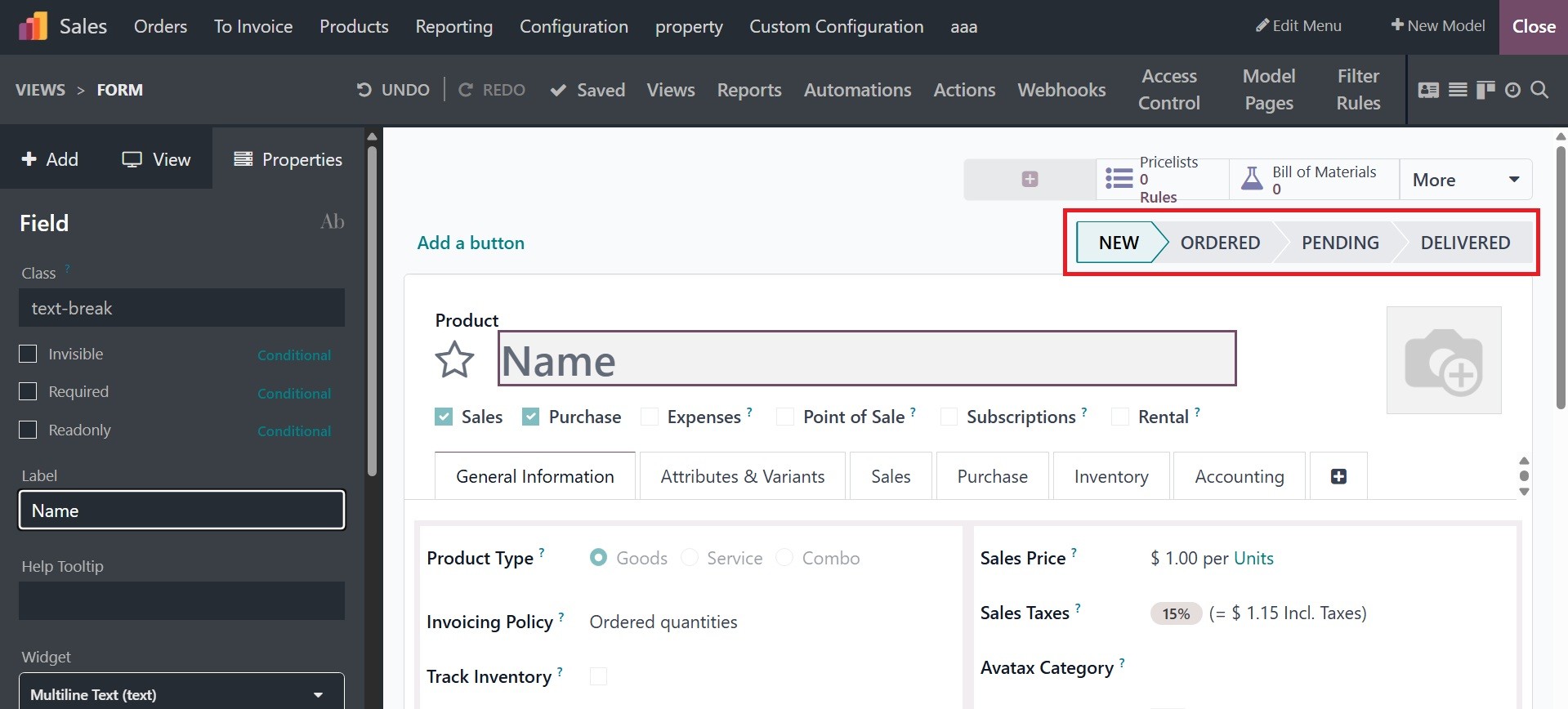
Task: Open Pricelists Rules stat button
Action: coord(1162,179)
